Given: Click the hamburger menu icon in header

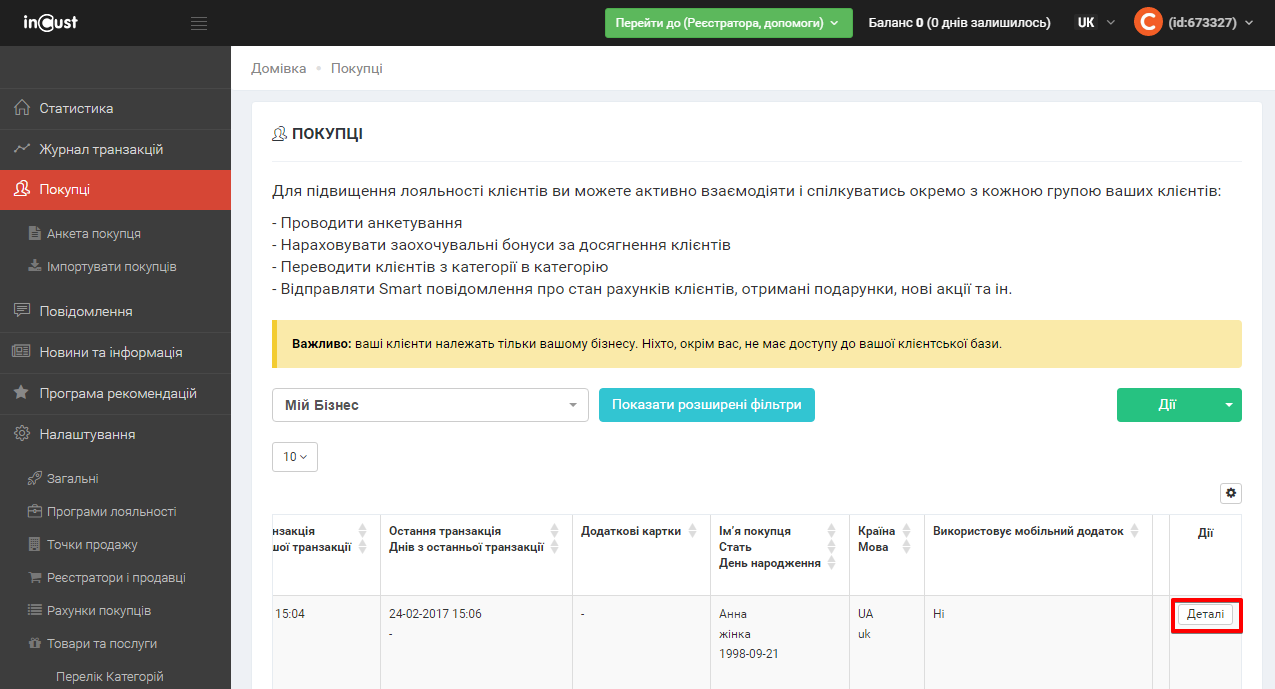Looking at the screenshot, I should coord(199,23).
